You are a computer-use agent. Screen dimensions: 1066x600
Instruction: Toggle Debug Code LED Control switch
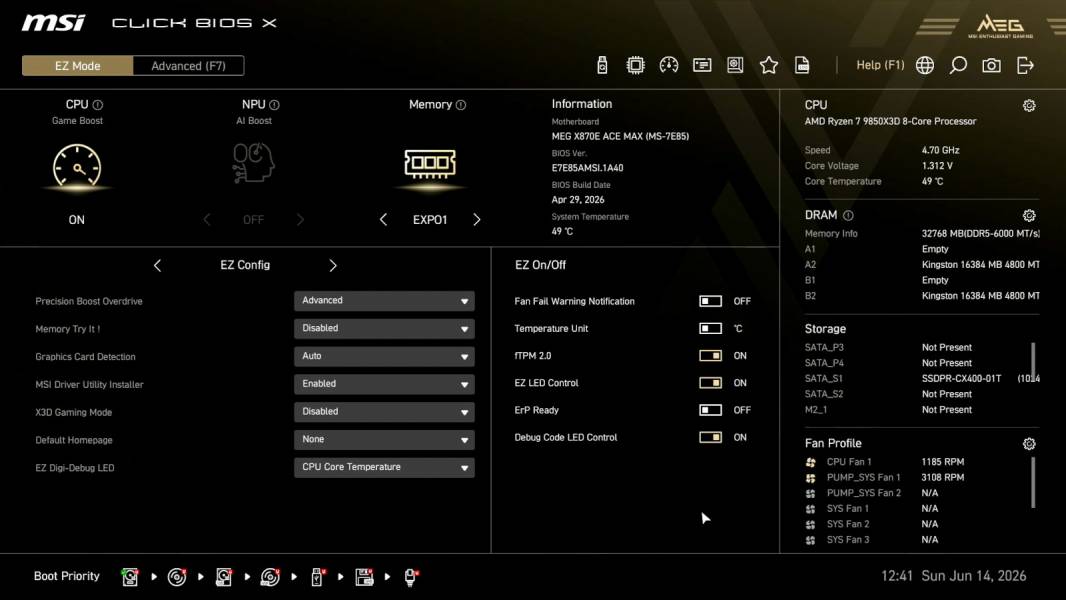710,437
